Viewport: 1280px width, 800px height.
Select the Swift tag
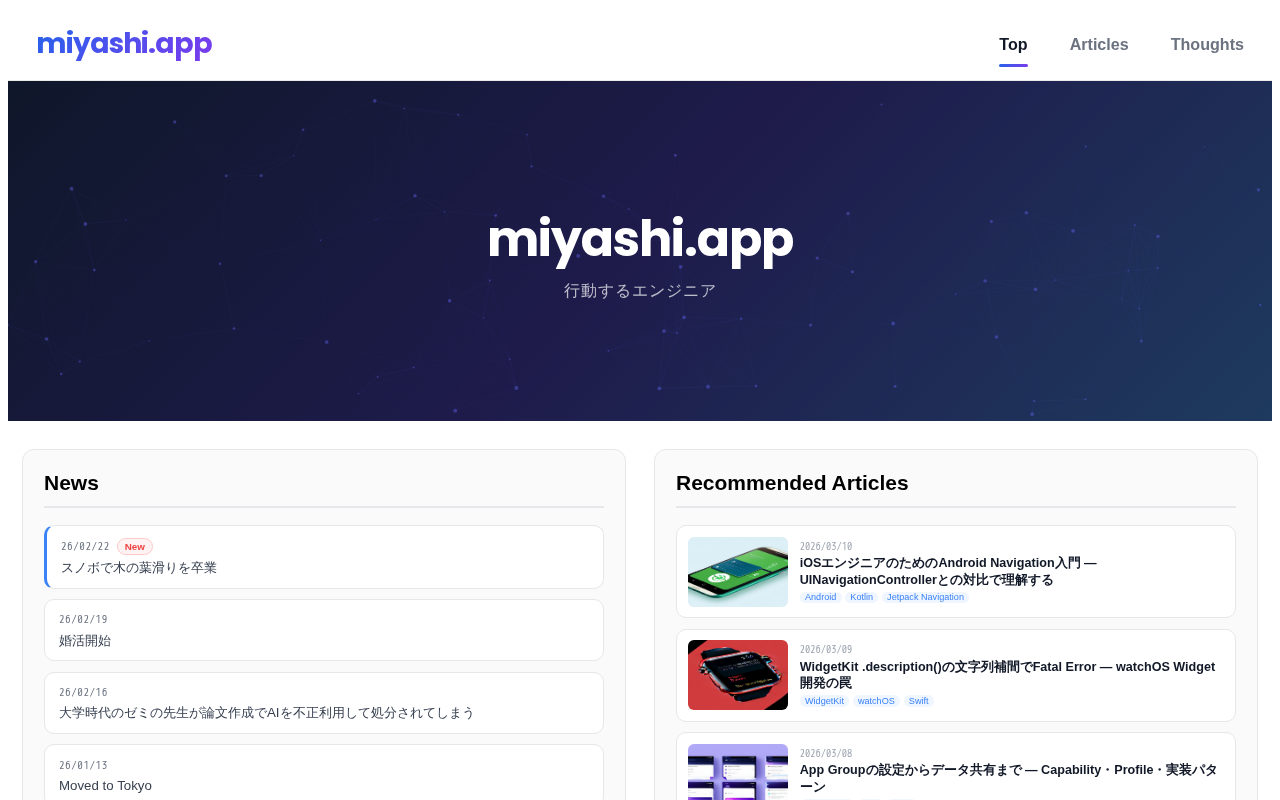[919, 701]
